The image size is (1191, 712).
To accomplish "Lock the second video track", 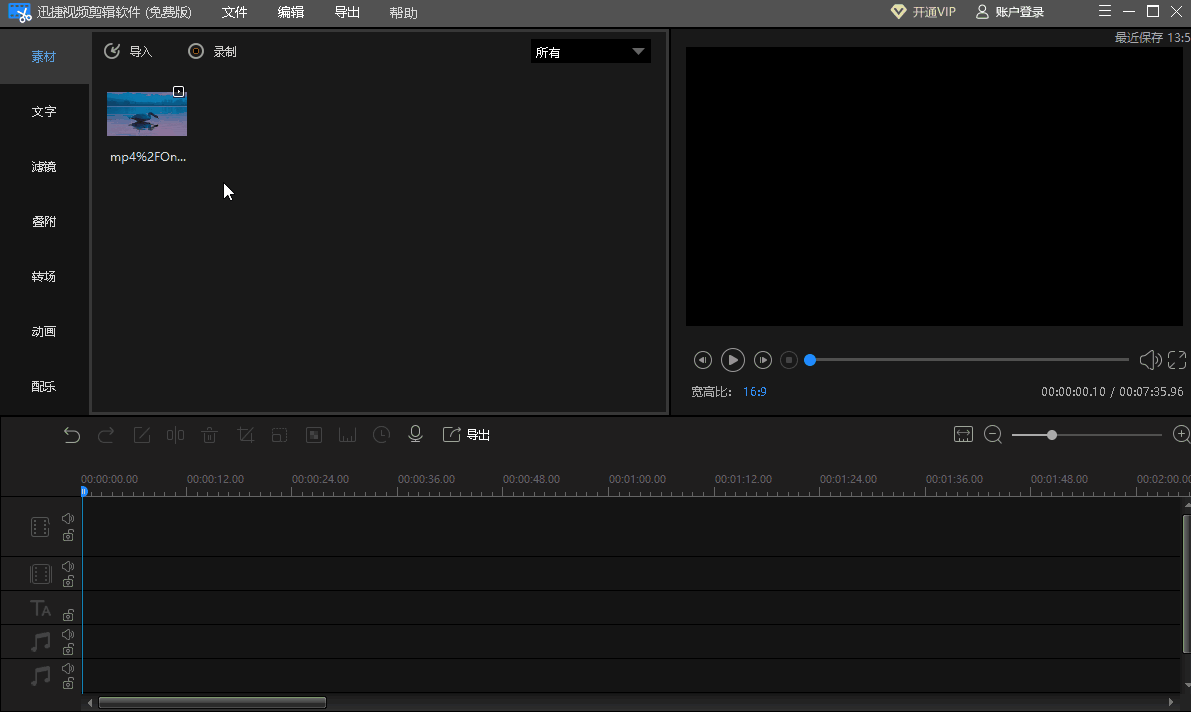I will coord(68,581).
